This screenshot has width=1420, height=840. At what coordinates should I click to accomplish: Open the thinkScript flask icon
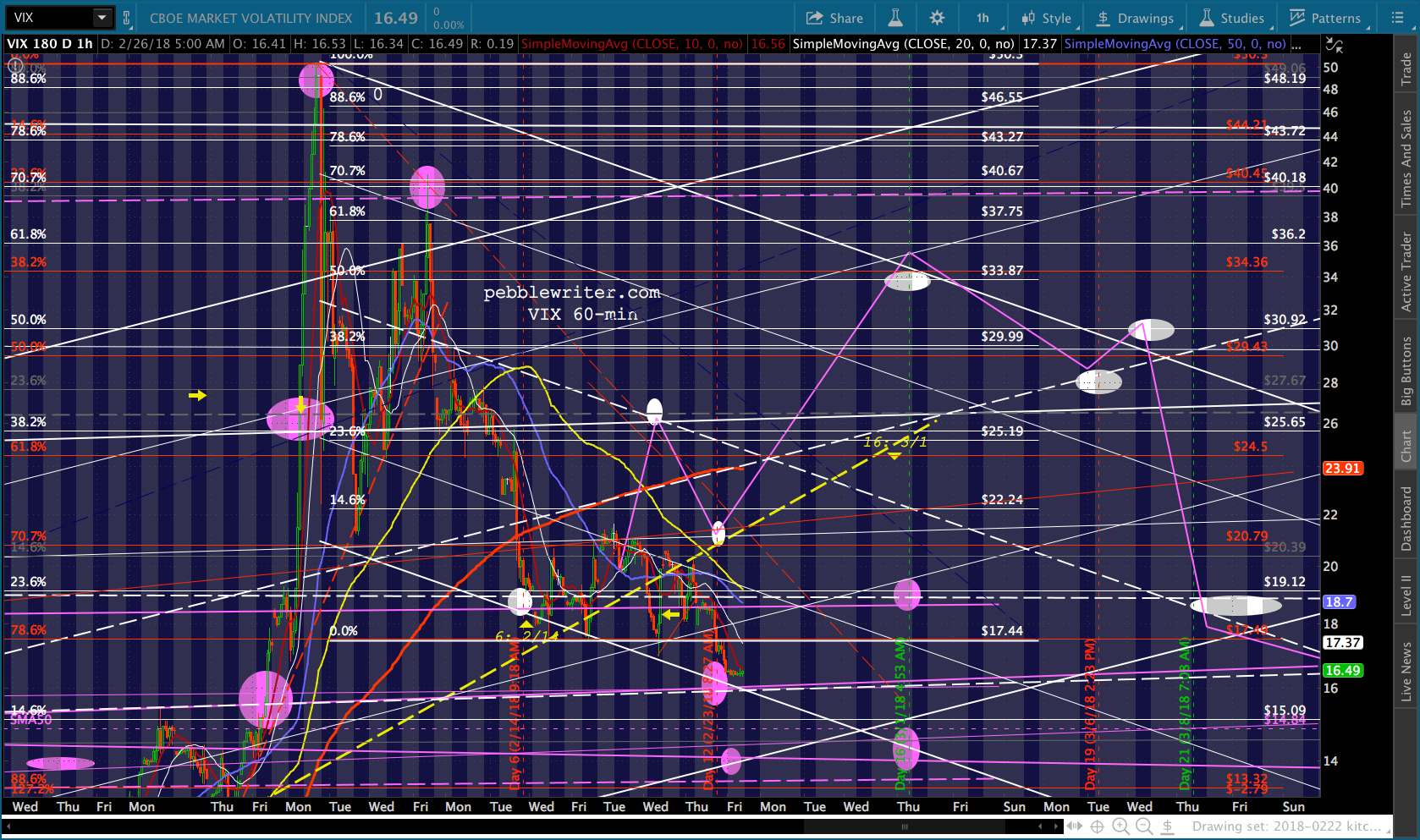click(x=894, y=18)
